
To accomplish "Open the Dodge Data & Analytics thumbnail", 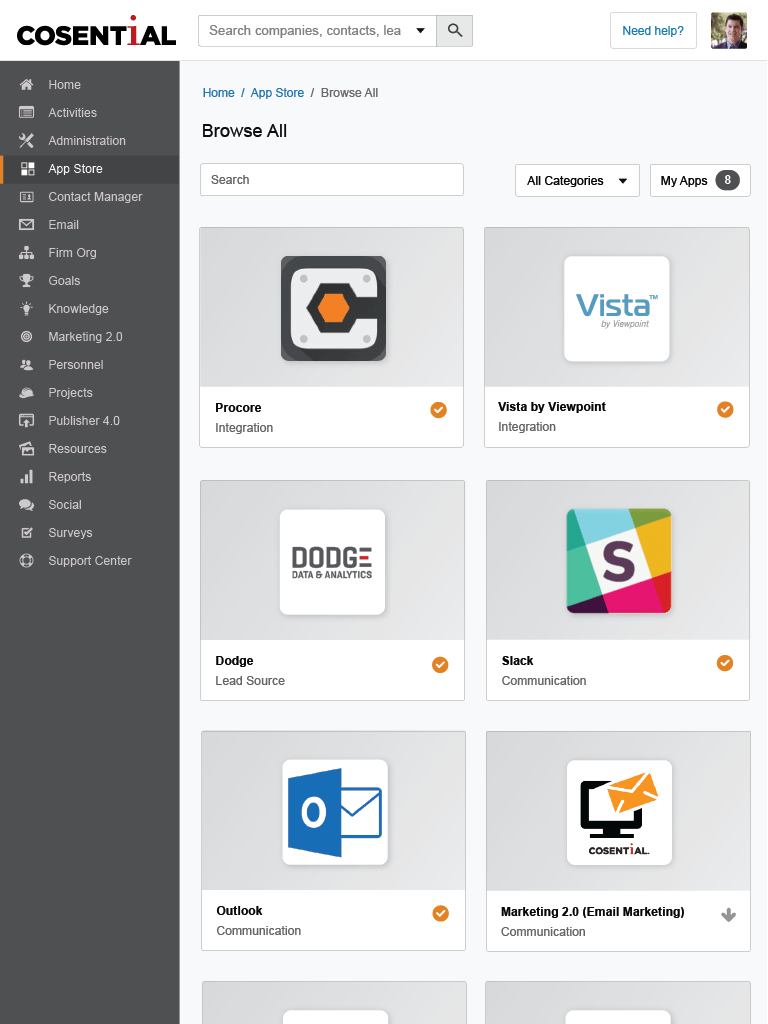I will point(332,562).
